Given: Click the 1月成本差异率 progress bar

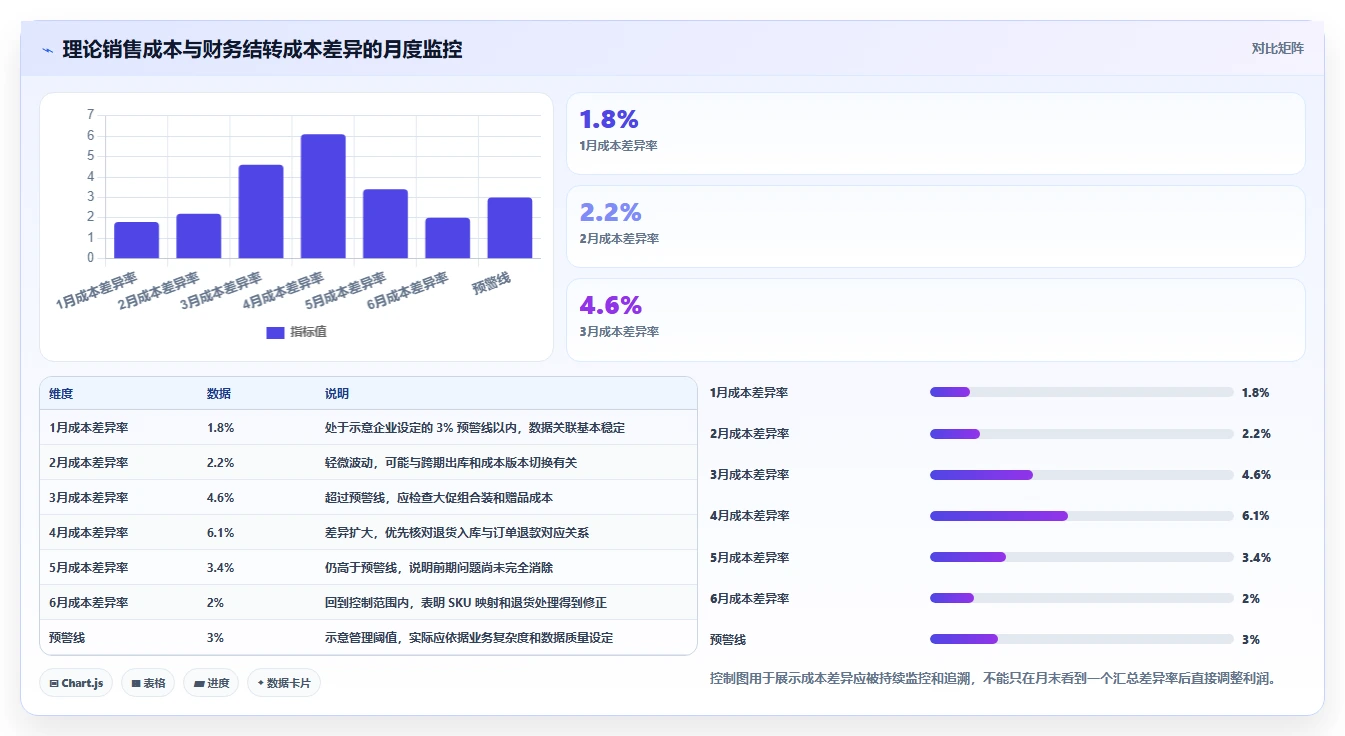Looking at the screenshot, I should tap(1082, 392).
